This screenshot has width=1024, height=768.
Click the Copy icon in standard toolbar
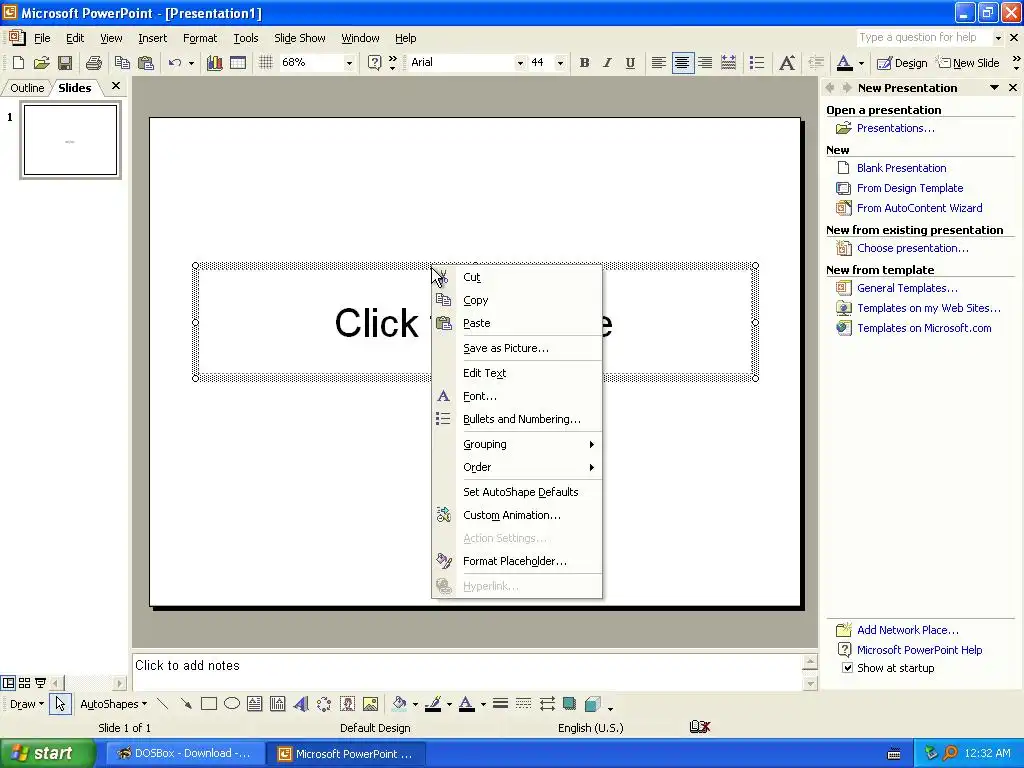(122, 63)
